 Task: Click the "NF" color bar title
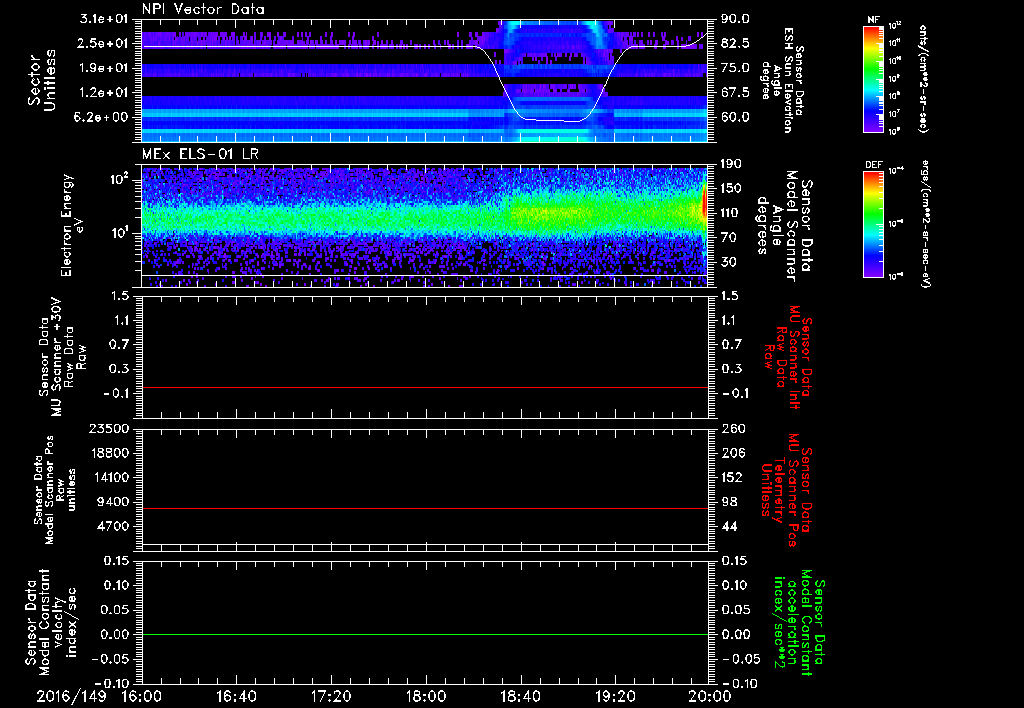click(873, 20)
